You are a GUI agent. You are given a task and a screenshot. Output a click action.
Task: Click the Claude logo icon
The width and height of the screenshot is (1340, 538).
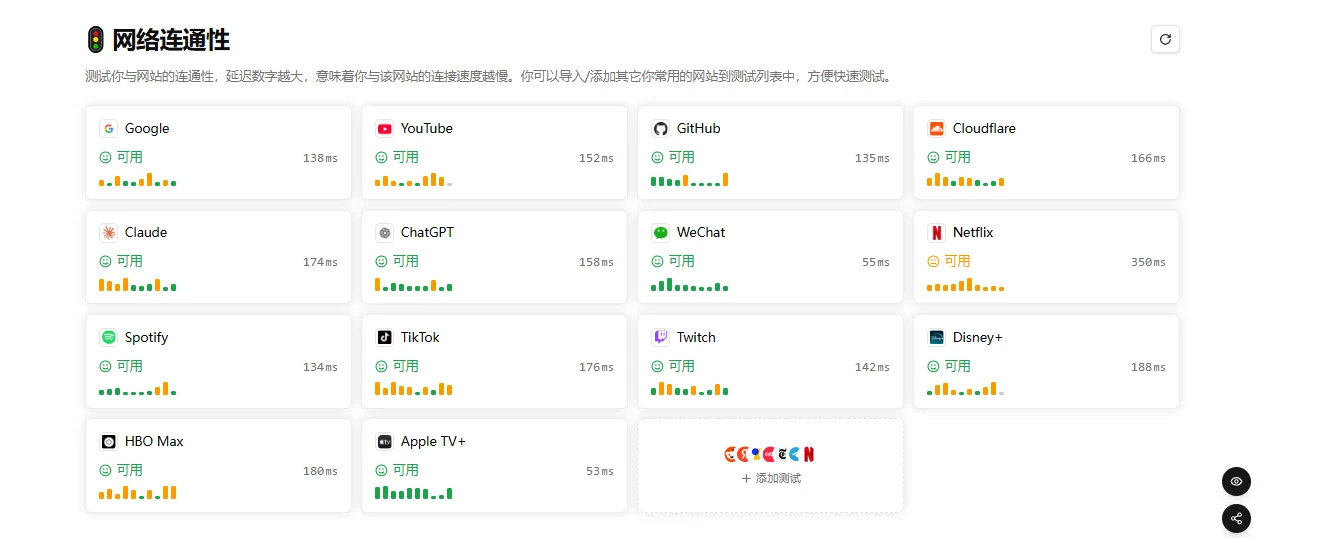[x=108, y=232]
